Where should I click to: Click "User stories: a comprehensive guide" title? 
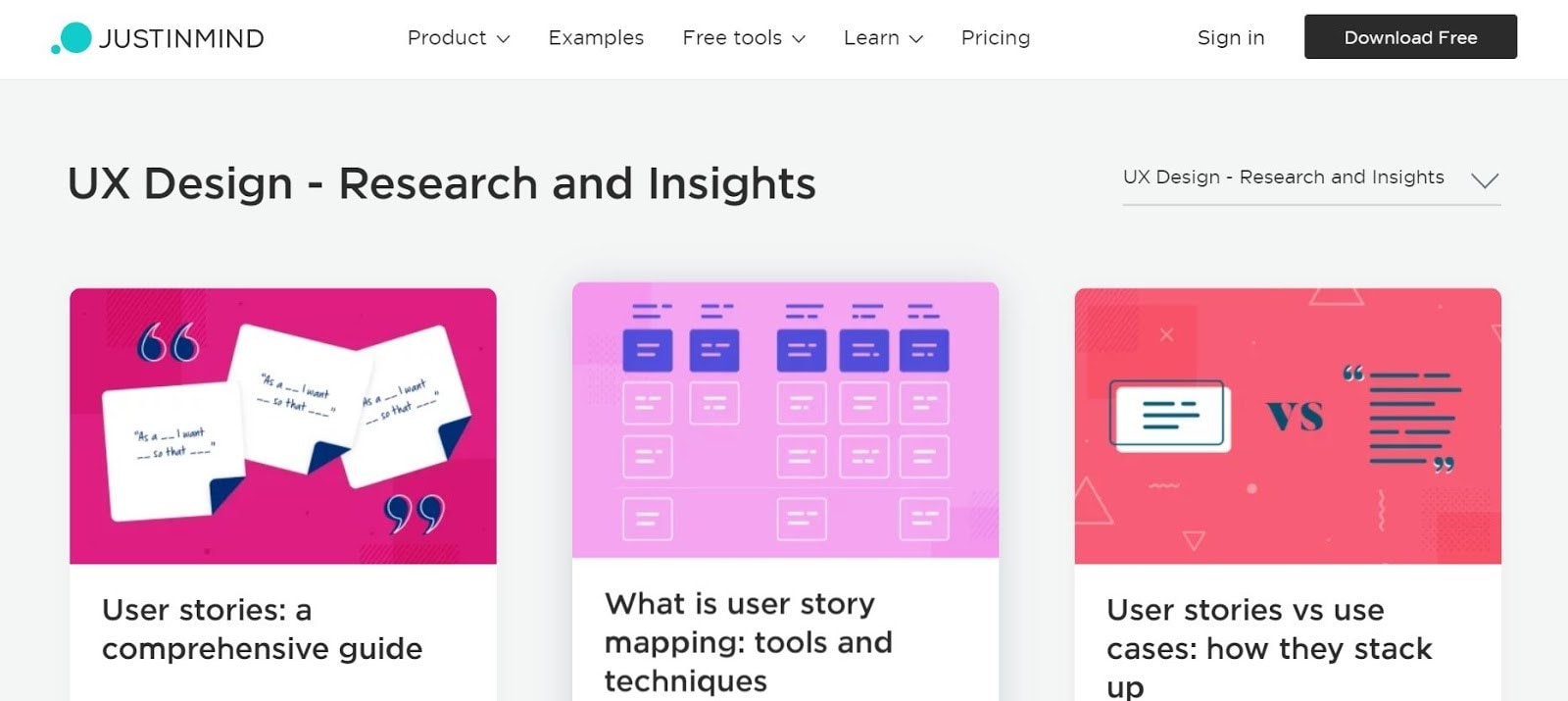263,629
